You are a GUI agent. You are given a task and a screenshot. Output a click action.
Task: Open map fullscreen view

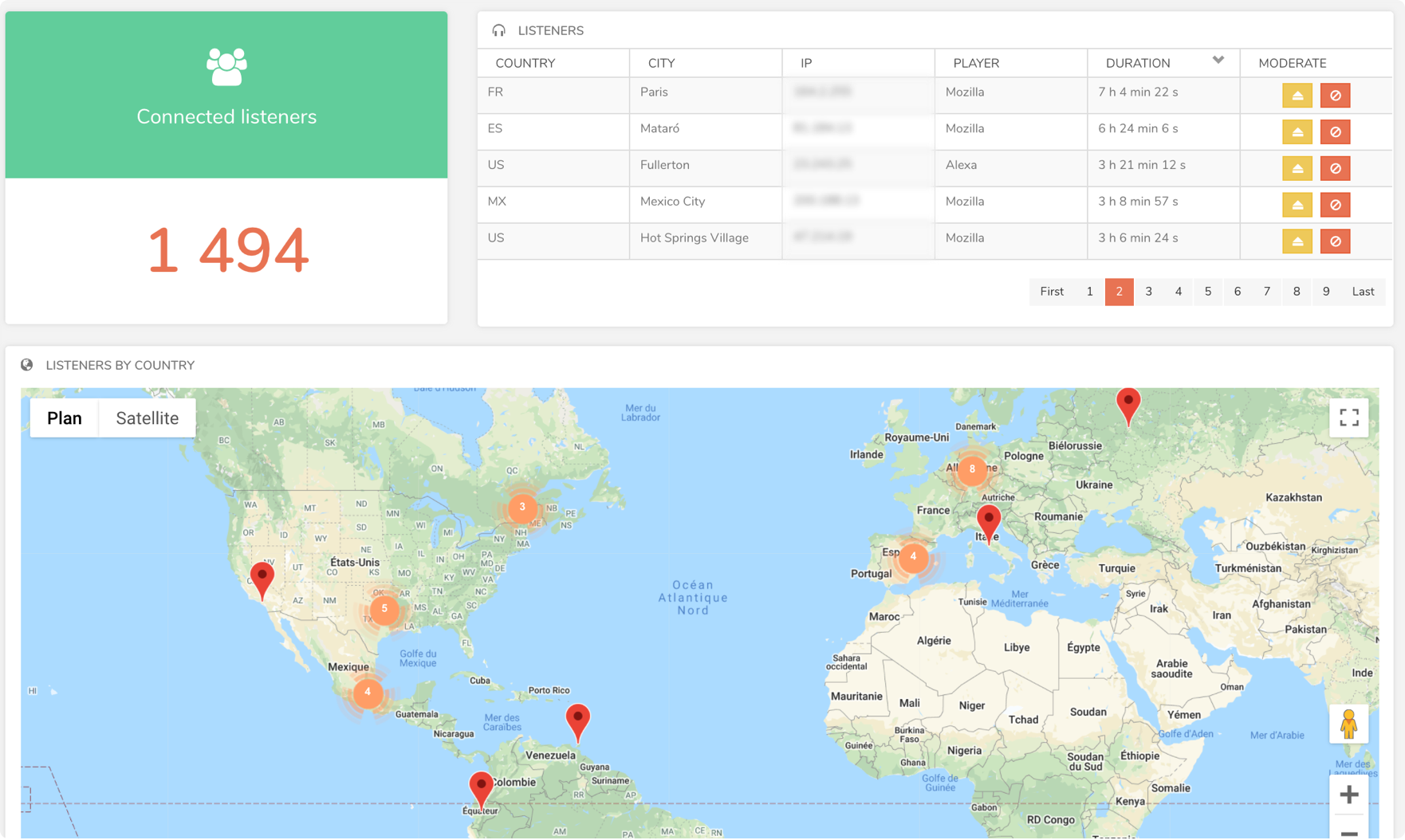[1348, 418]
